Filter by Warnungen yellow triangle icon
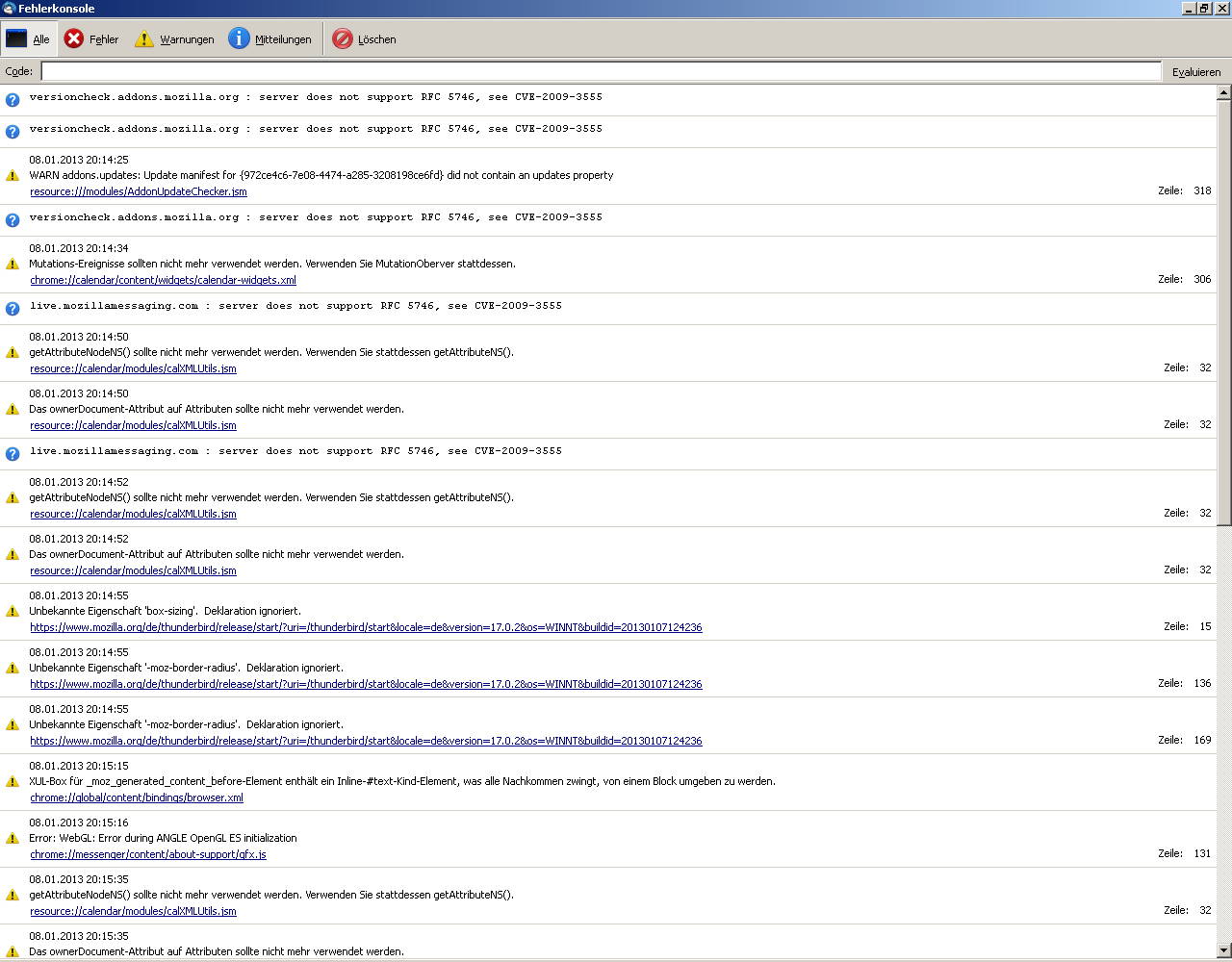This screenshot has height=962, width=1232. 144,38
